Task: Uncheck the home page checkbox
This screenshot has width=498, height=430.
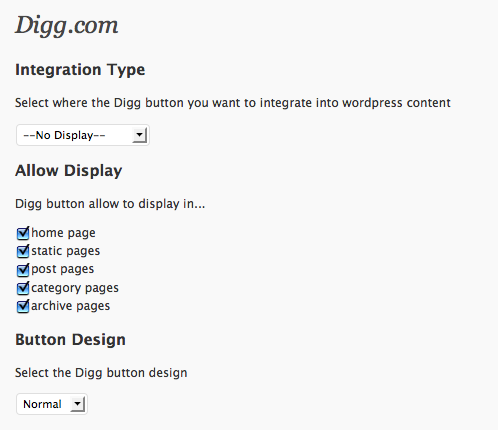Action: click(23, 233)
